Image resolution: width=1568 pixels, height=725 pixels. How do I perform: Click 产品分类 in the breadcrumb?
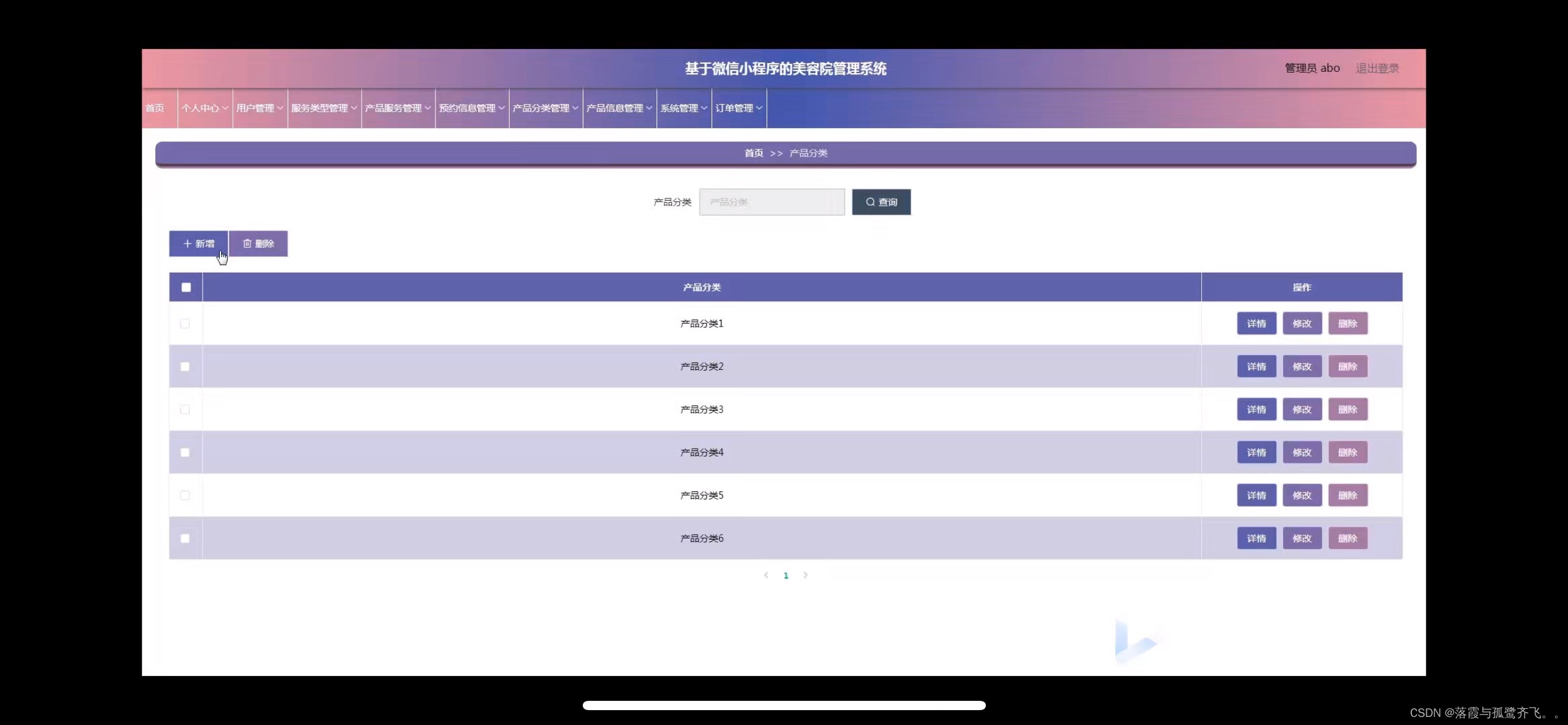(x=808, y=153)
